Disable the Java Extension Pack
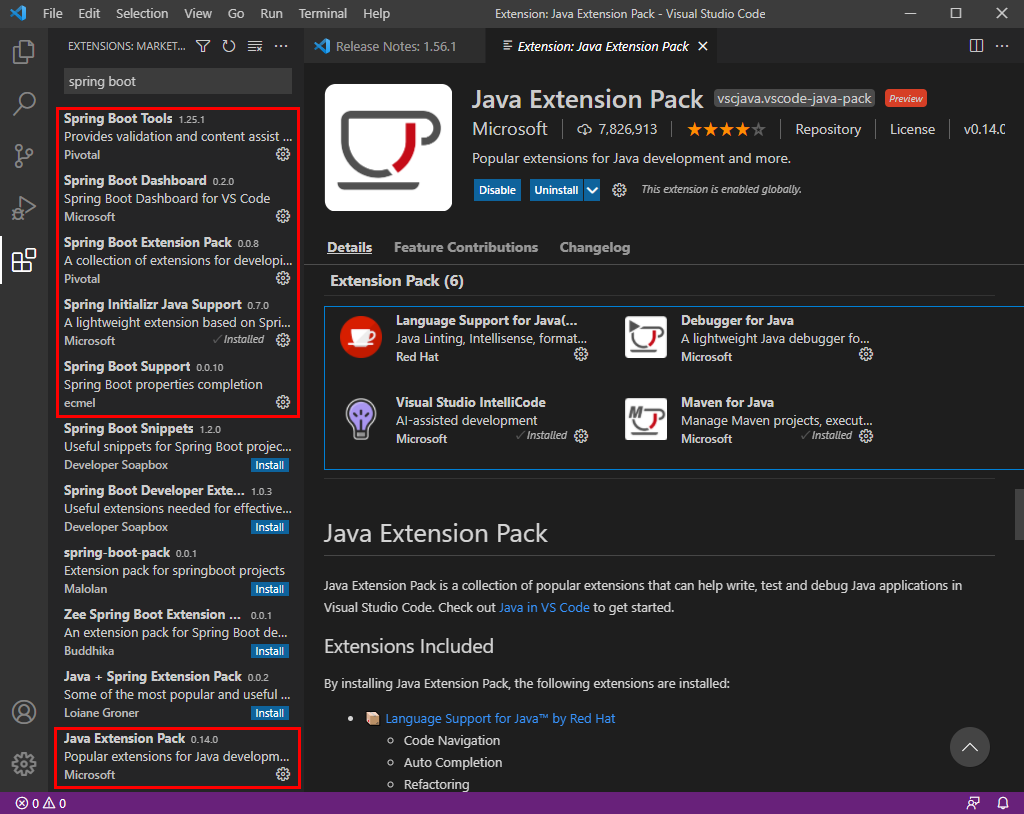This screenshot has height=814, width=1024. (x=497, y=190)
